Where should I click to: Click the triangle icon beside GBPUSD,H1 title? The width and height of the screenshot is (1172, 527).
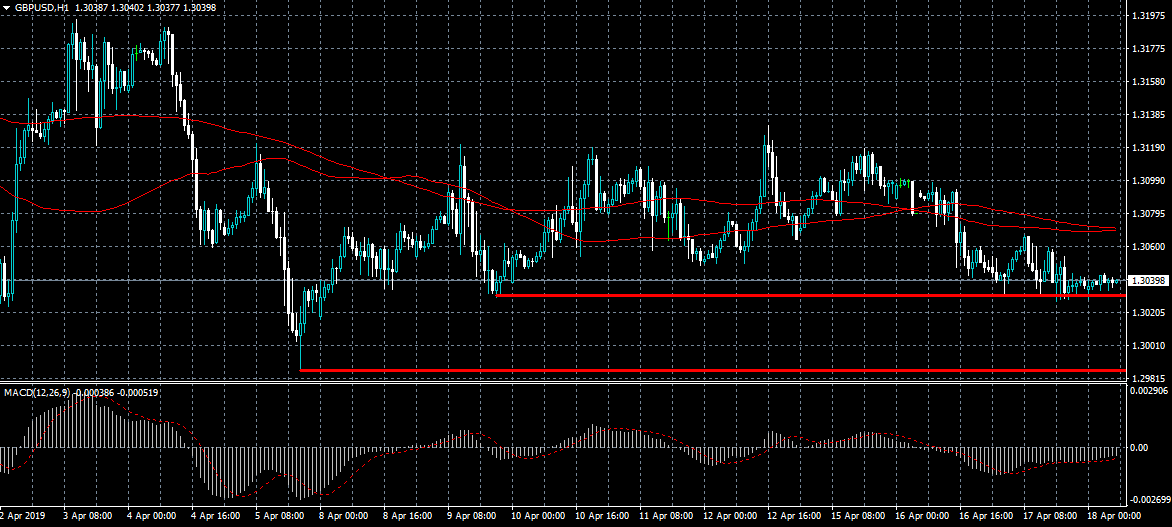coord(7,7)
